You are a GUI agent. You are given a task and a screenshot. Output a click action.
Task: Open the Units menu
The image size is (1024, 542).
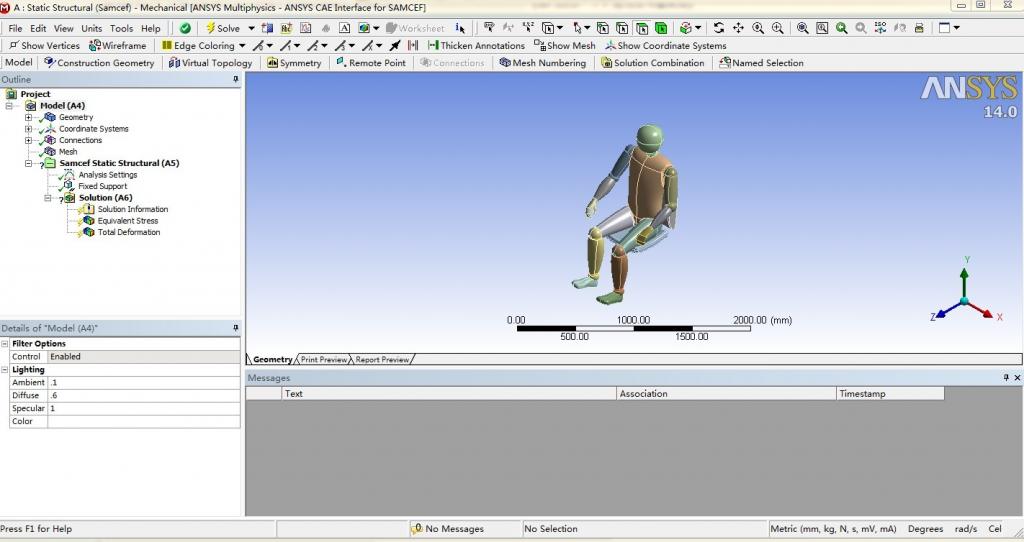coord(91,29)
